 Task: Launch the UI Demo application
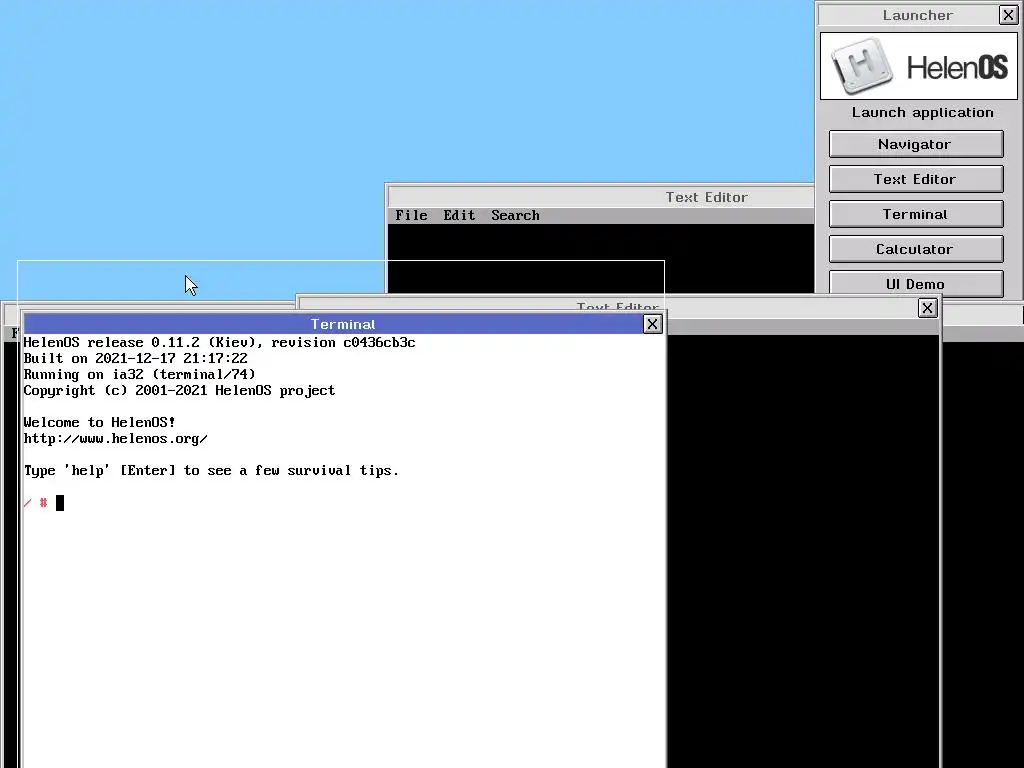tap(916, 284)
